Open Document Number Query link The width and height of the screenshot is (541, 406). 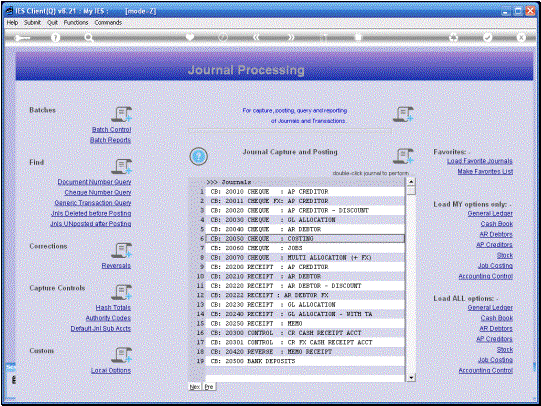94,182
